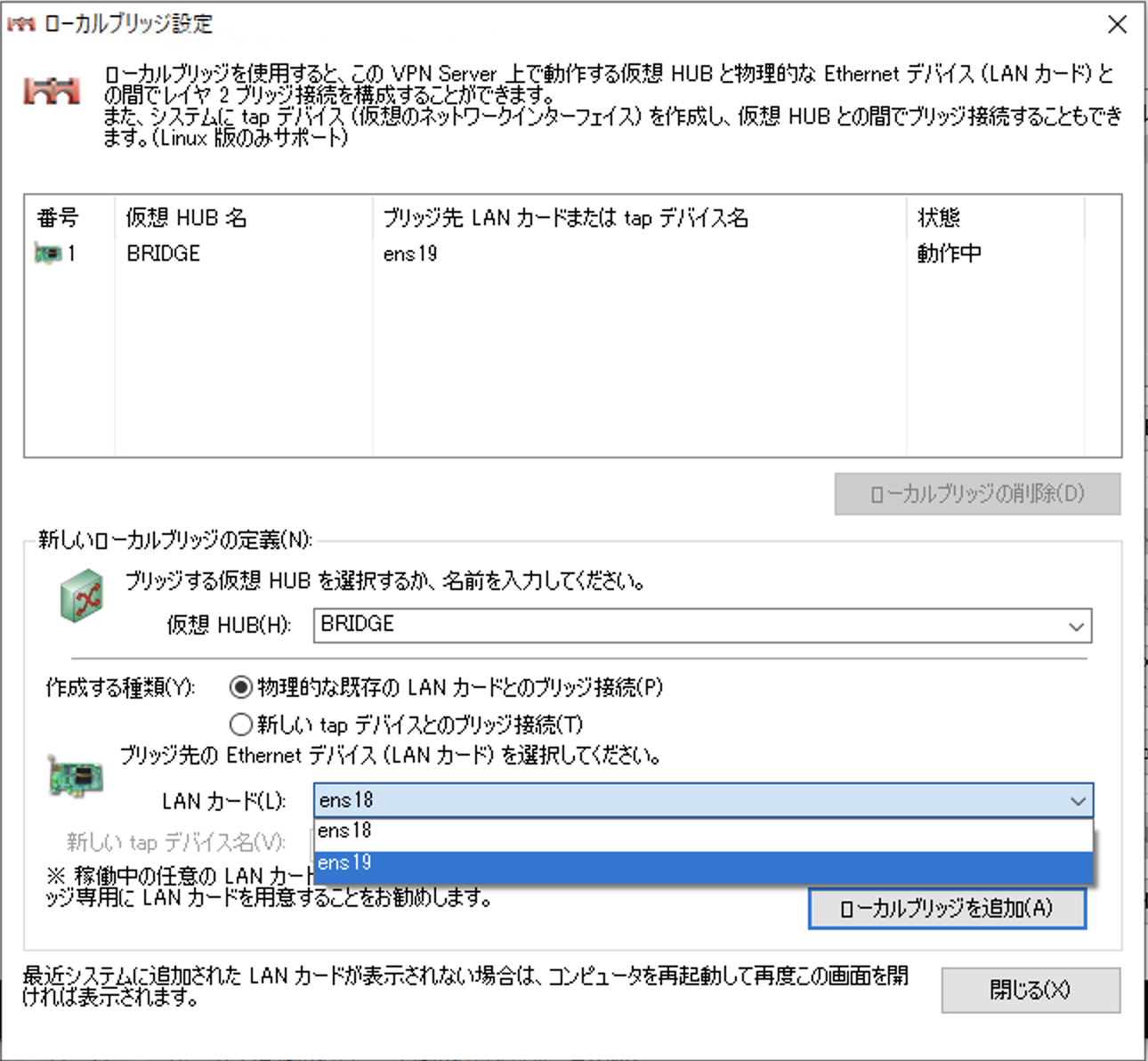
Task: Select the BRIDGE cell in the list
Action: (x=164, y=254)
